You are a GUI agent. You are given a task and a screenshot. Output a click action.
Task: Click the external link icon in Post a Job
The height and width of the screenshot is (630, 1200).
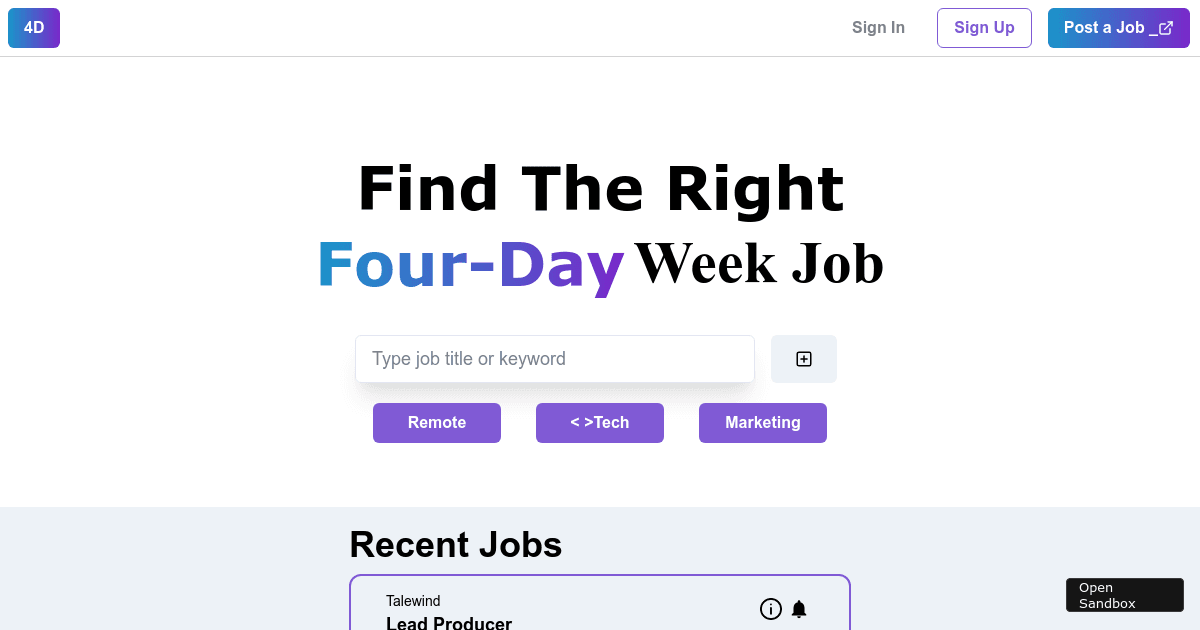[1166, 28]
